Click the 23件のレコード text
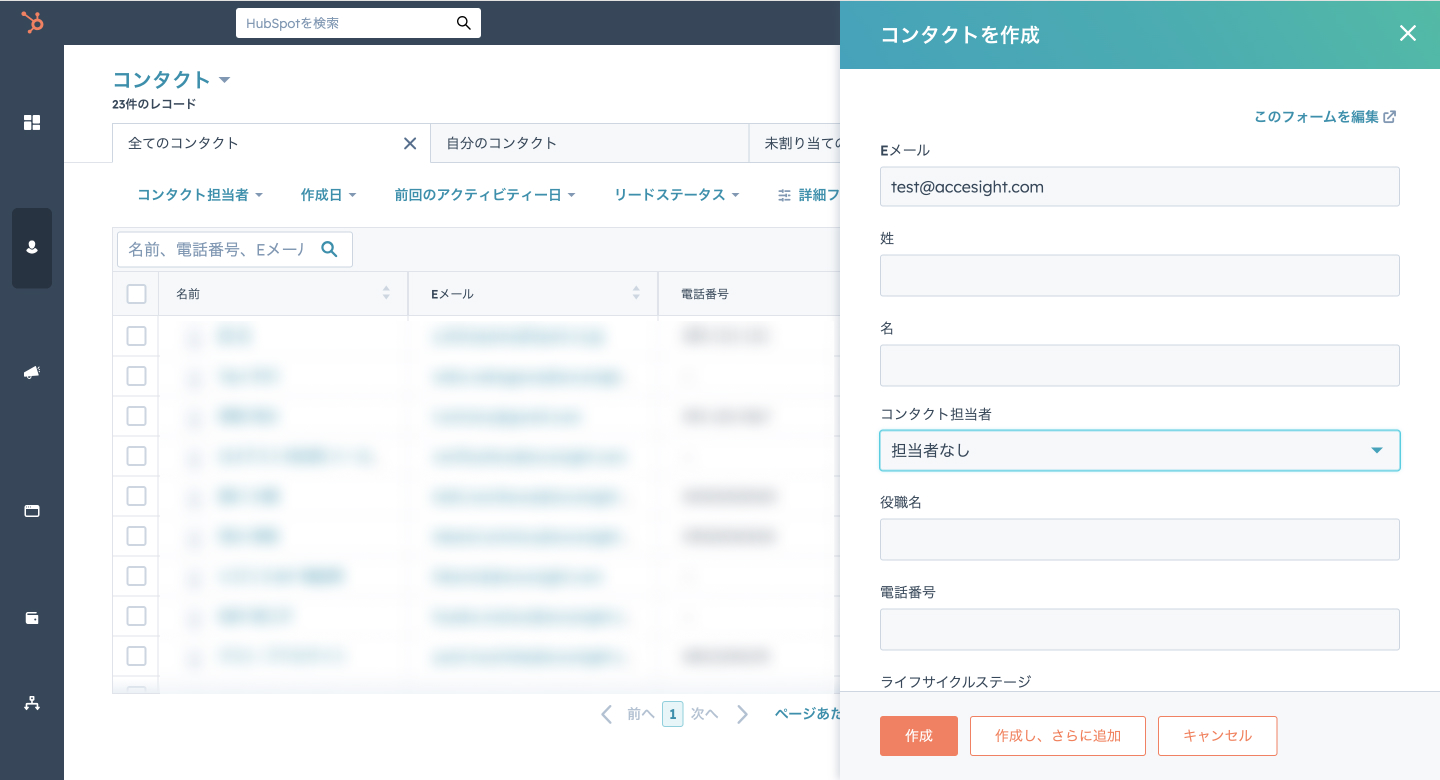 point(154,104)
